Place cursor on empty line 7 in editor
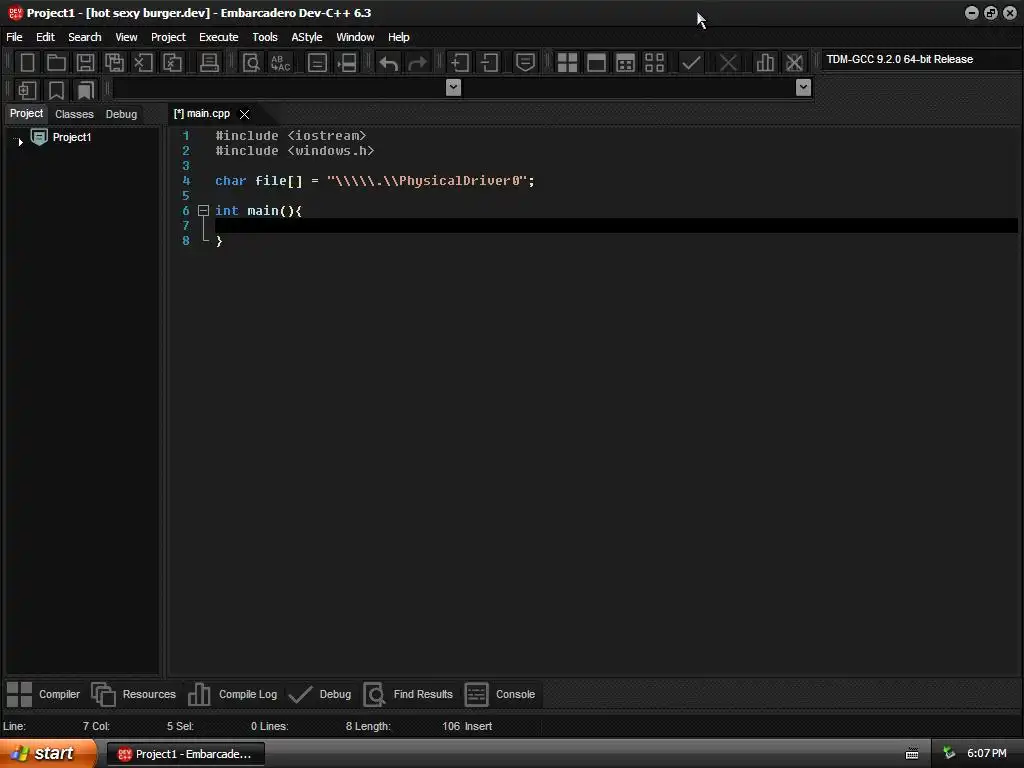 (616, 226)
